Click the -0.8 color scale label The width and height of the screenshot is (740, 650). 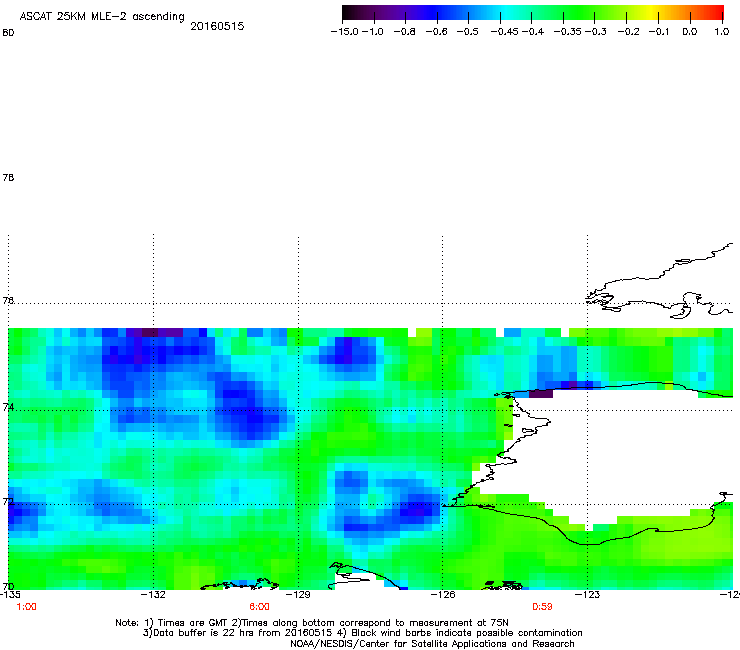405,32
